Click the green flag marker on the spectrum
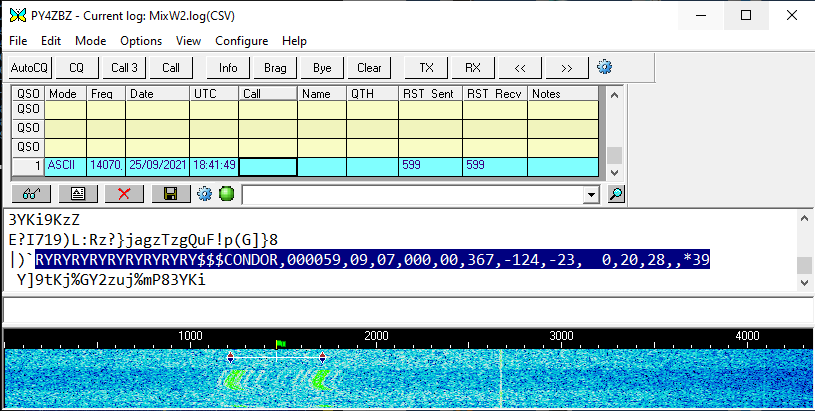The image size is (815, 411). (x=281, y=343)
